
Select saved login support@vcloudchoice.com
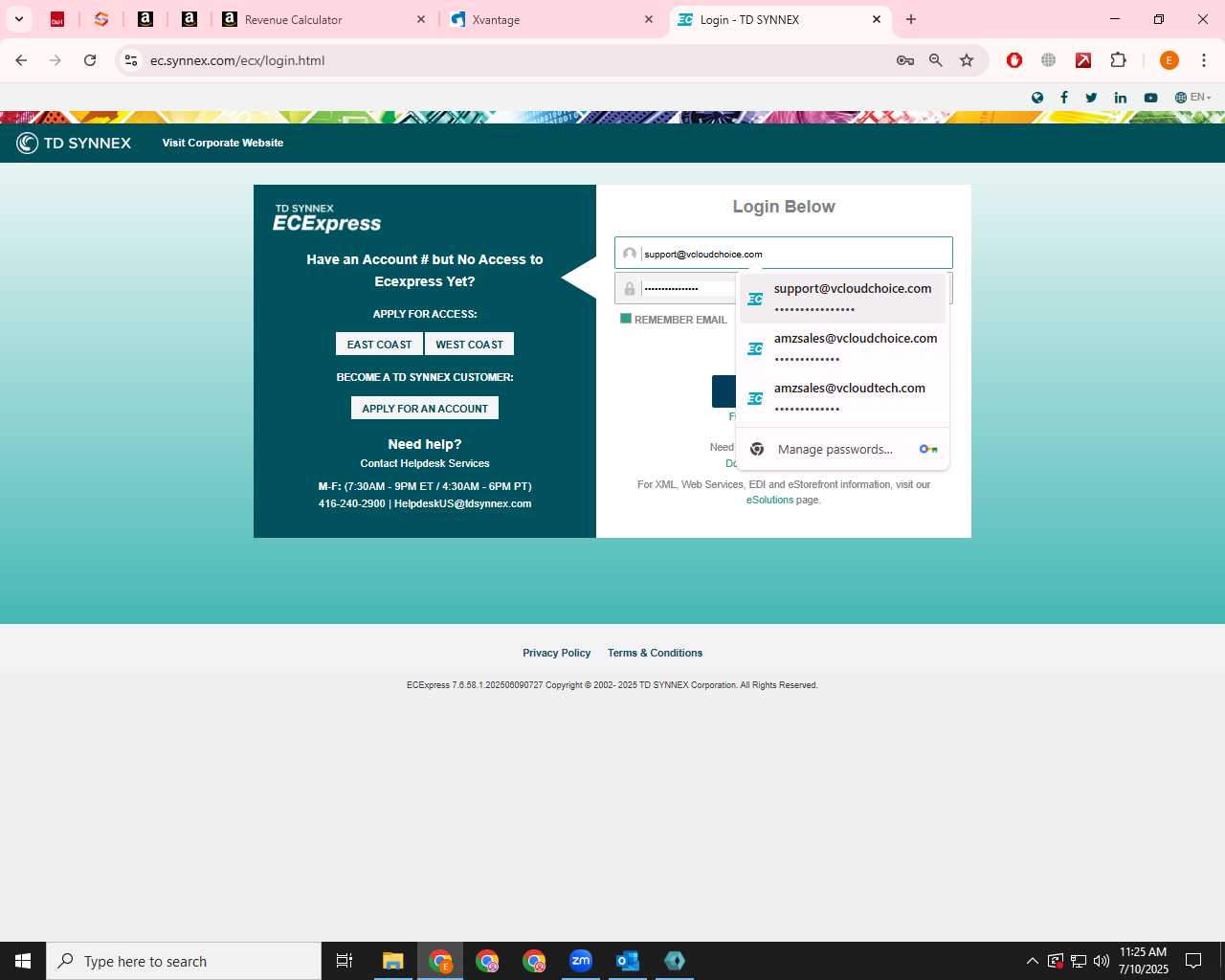[842, 299]
